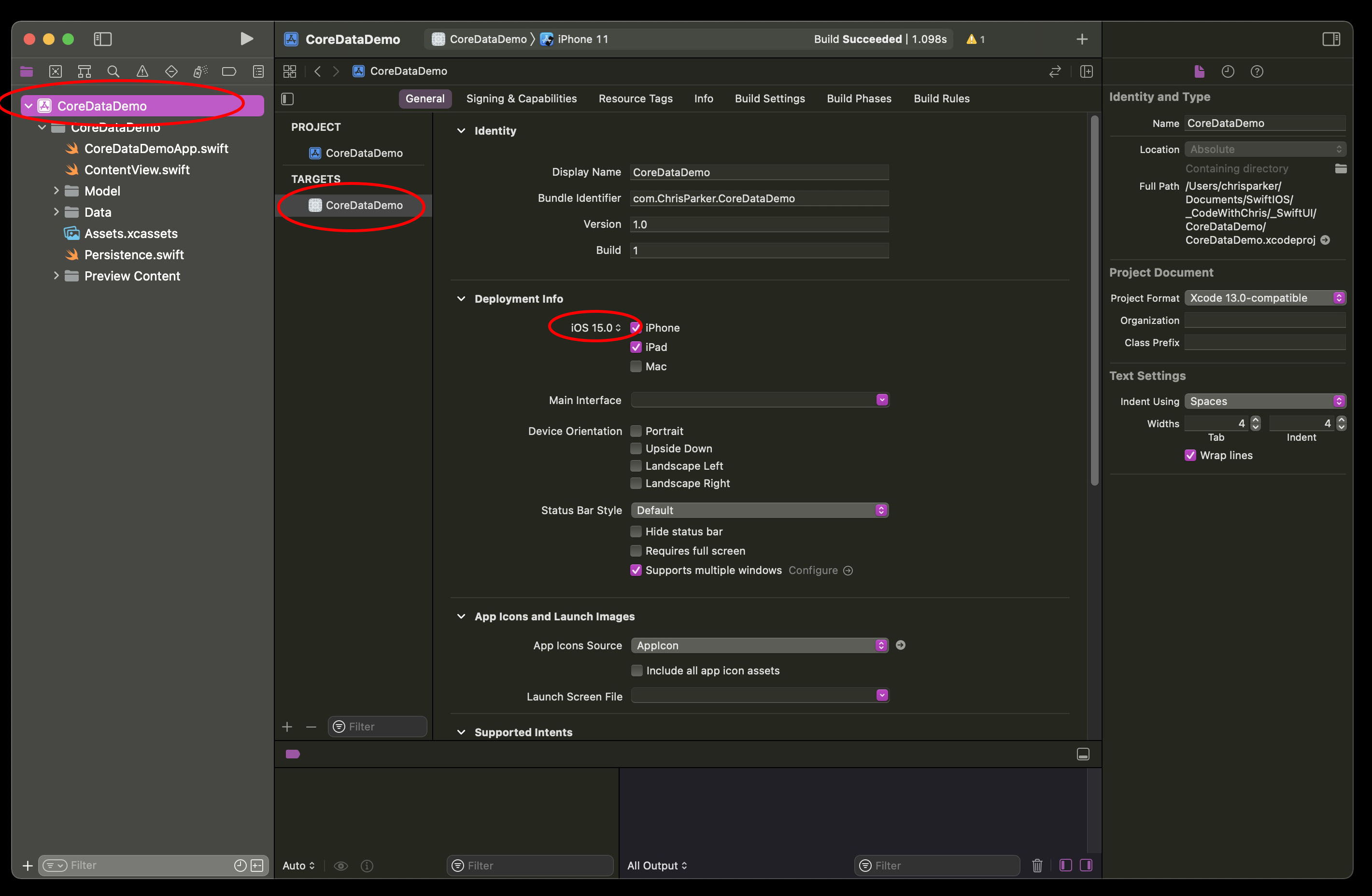The height and width of the screenshot is (896, 1372).
Task: Enable Landscape Right orientation
Action: pos(636,483)
